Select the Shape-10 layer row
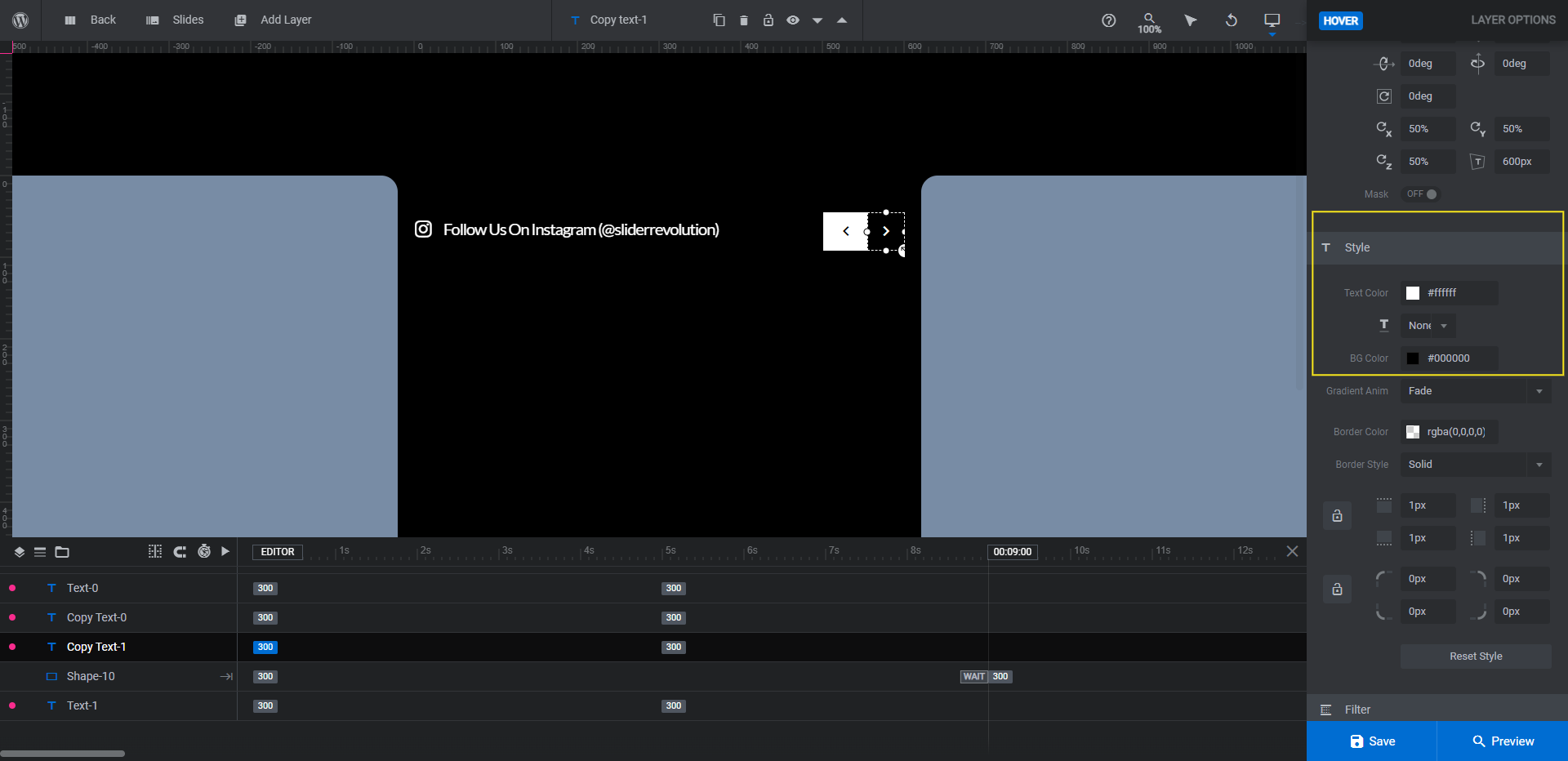 point(118,676)
